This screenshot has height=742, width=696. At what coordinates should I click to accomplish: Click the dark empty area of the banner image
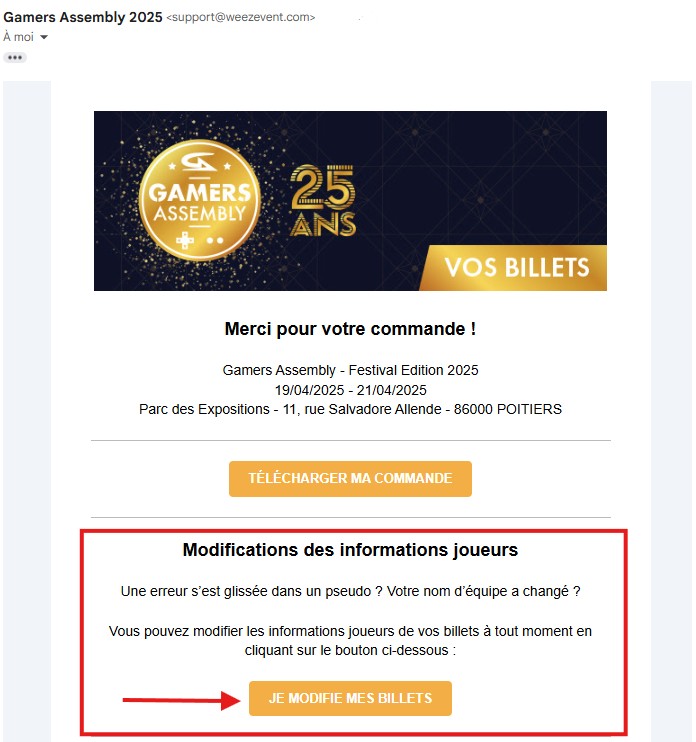point(487,180)
